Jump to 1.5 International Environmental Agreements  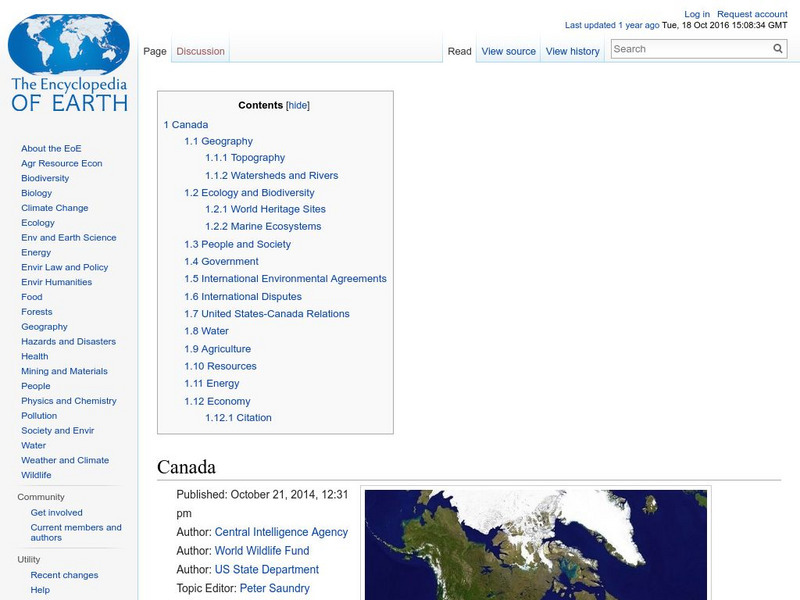285,279
